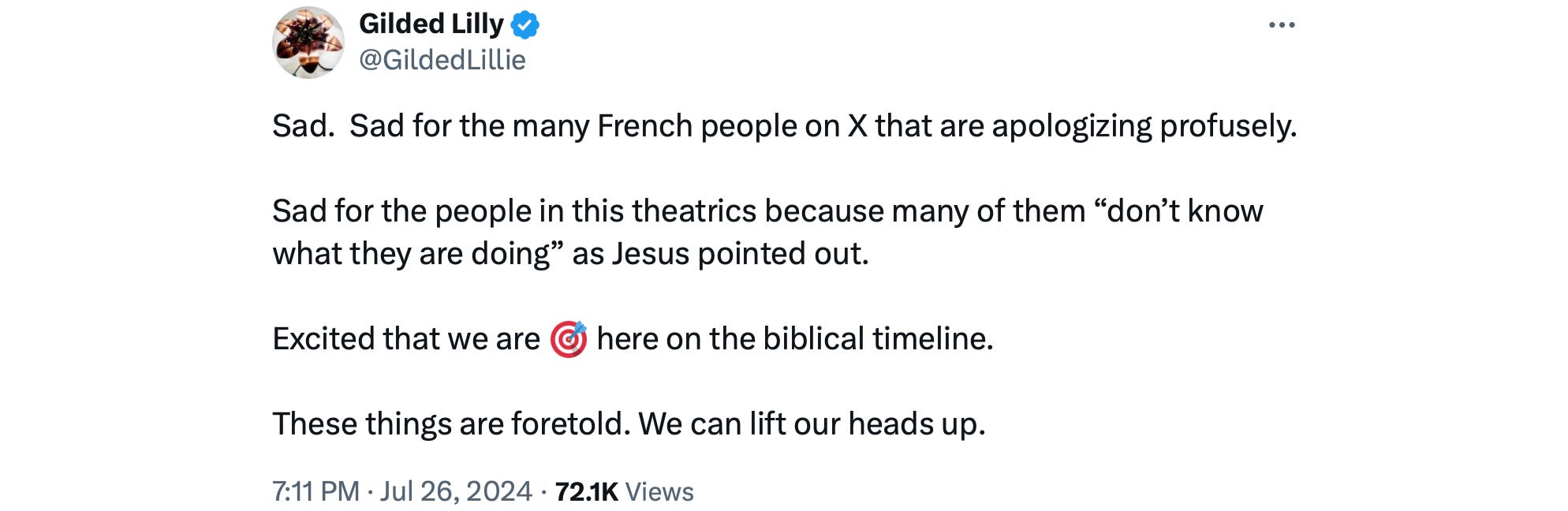Viewport: 1568px width, 511px height.
Task: Click "We can lift our heads up"
Action: pos(812,424)
